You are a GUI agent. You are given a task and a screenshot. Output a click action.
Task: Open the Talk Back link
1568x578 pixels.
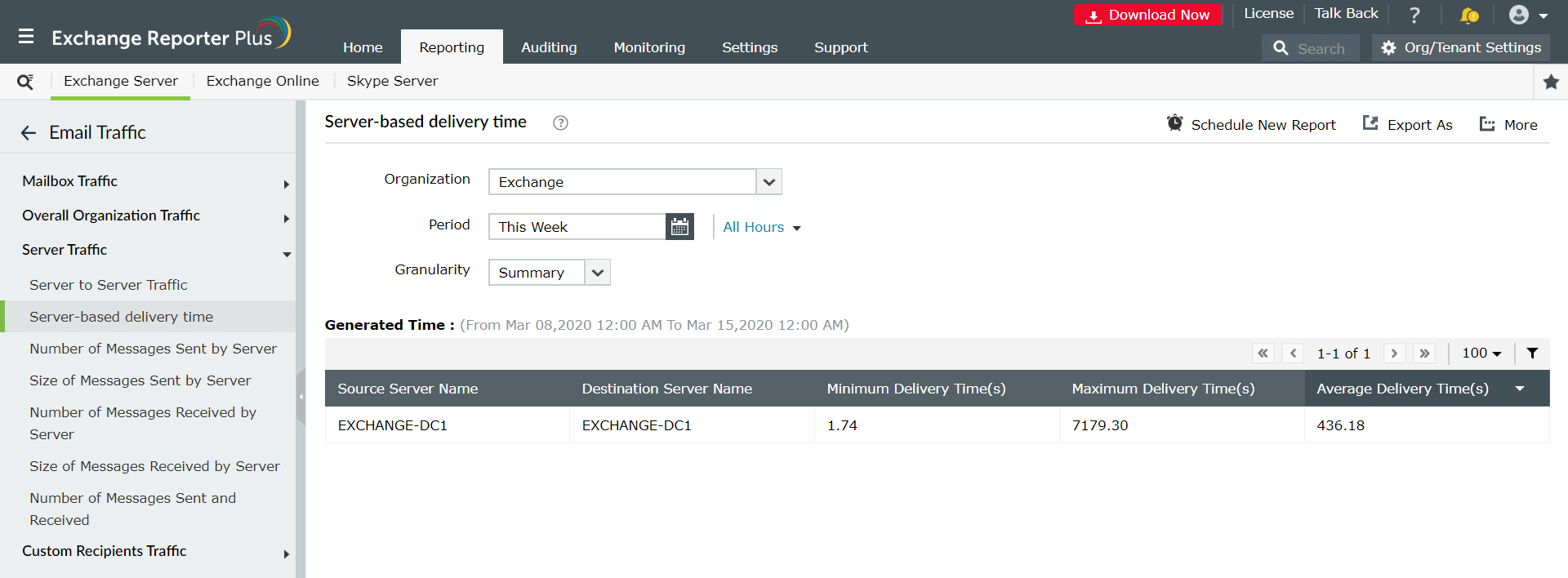click(x=1346, y=14)
